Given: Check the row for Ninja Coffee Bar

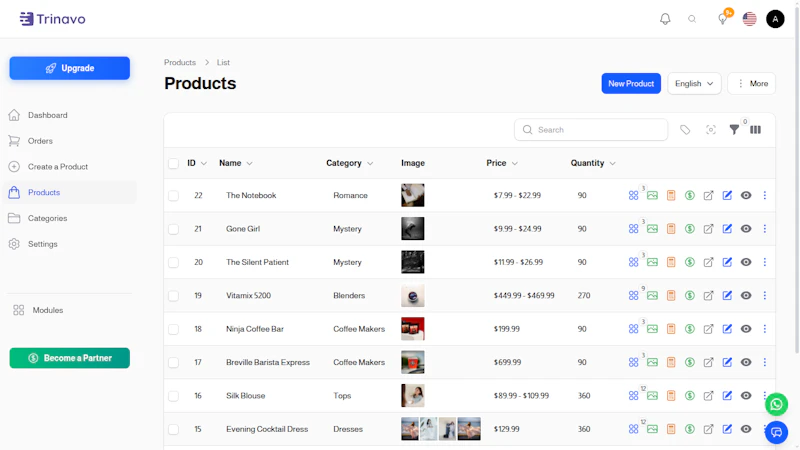Looking at the screenshot, I should [173, 329].
